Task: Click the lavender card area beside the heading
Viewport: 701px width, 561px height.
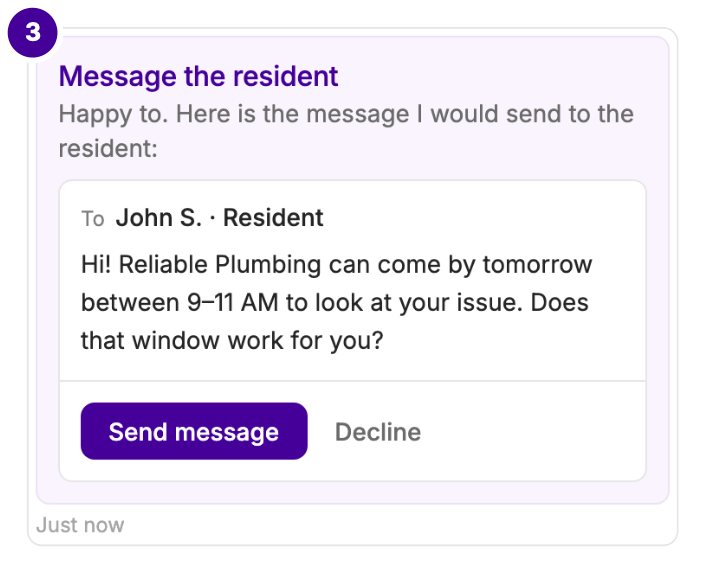Action: pos(501,76)
